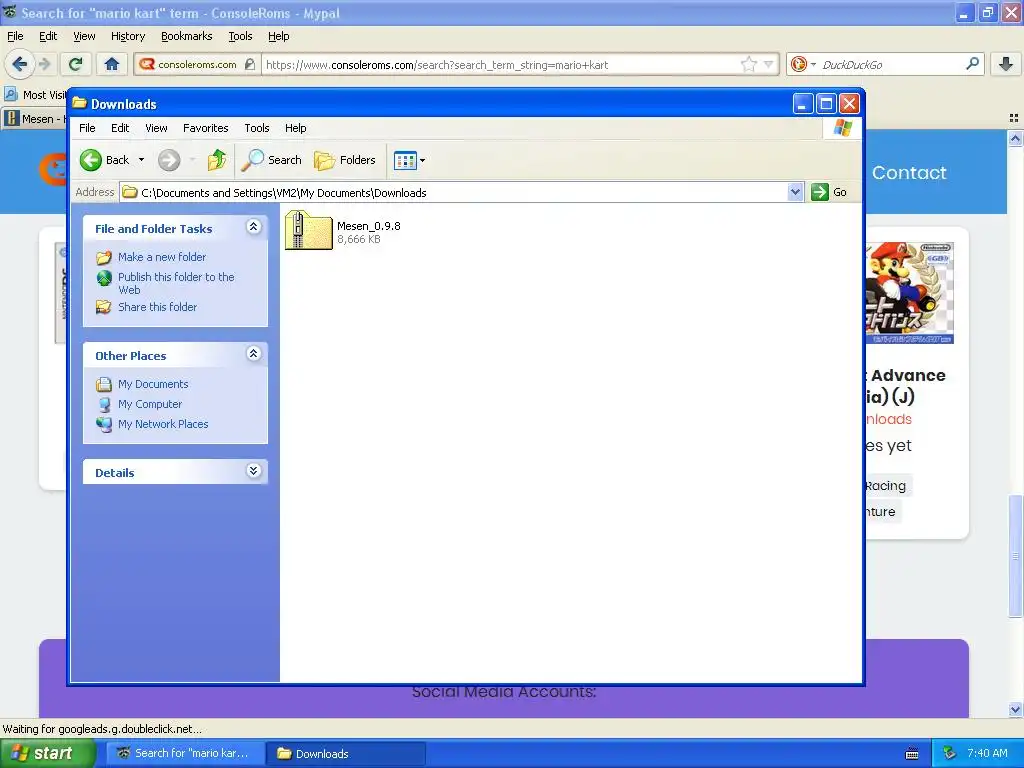Select the Mesen_0.9.8 zip file icon
Image resolution: width=1024 pixels, height=768 pixels.
[308, 230]
